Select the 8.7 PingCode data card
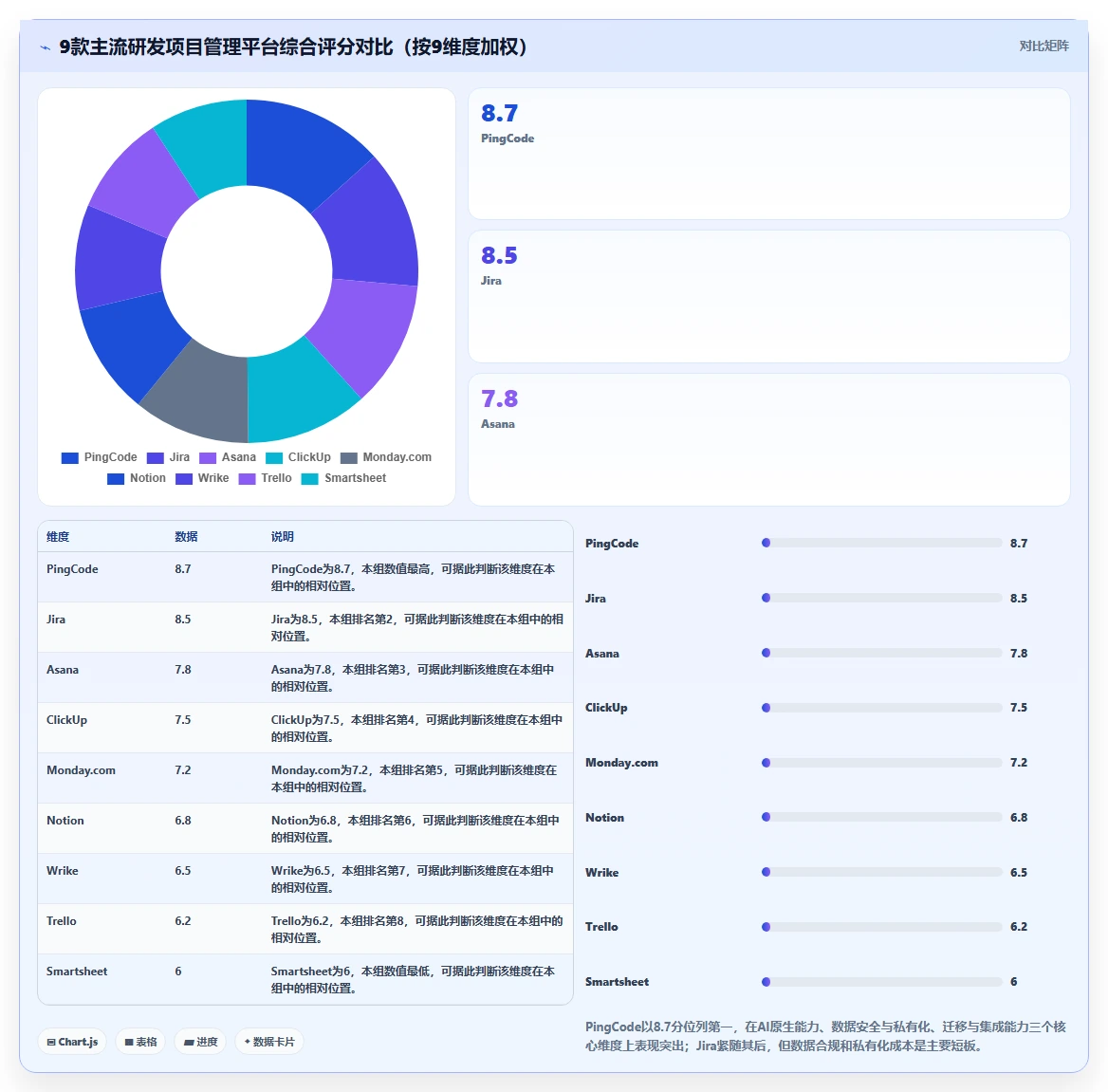The height and width of the screenshot is (1092, 1108). click(768, 154)
